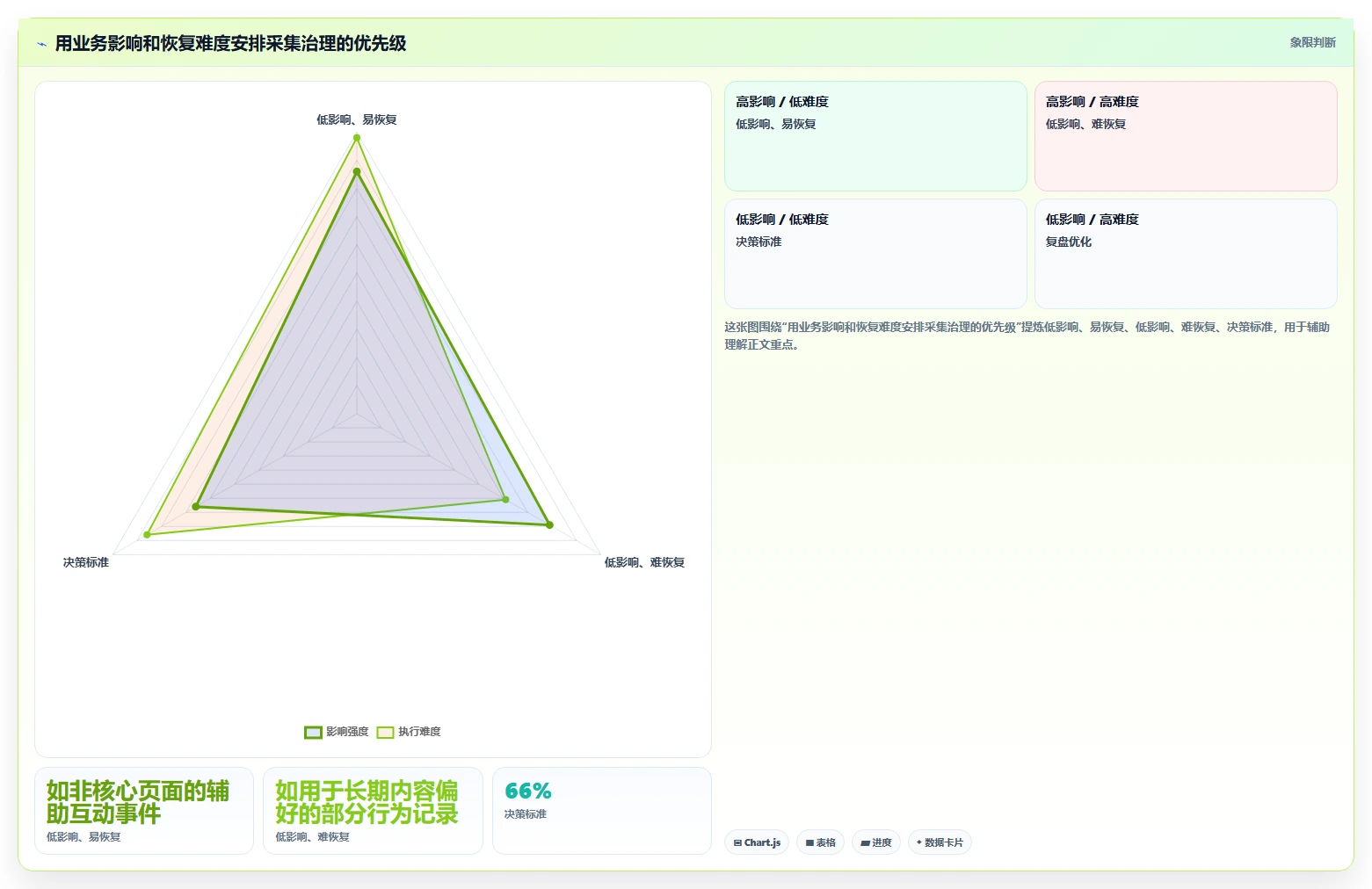Click the 表格 tag chip
This screenshot has width=1372, height=889.
click(820, 842)
